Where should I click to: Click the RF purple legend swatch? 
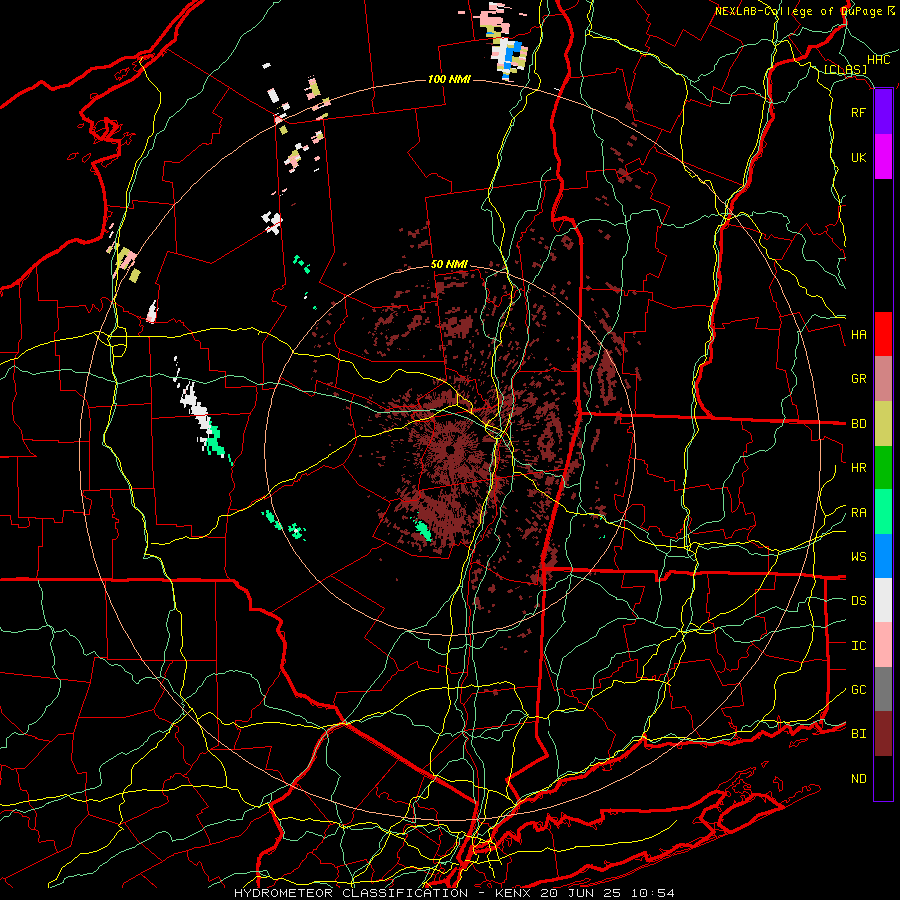pos(883,112)
